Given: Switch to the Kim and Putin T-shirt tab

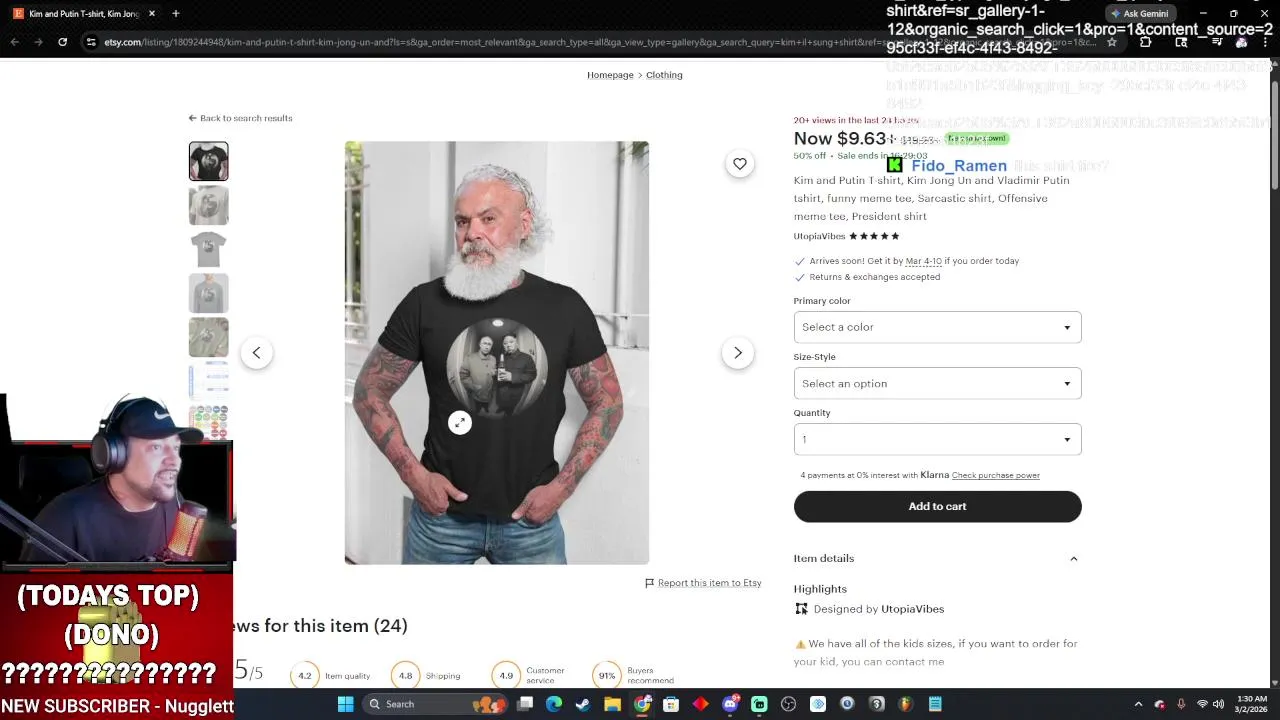Looking at the screenshot, I should point(84,14).
